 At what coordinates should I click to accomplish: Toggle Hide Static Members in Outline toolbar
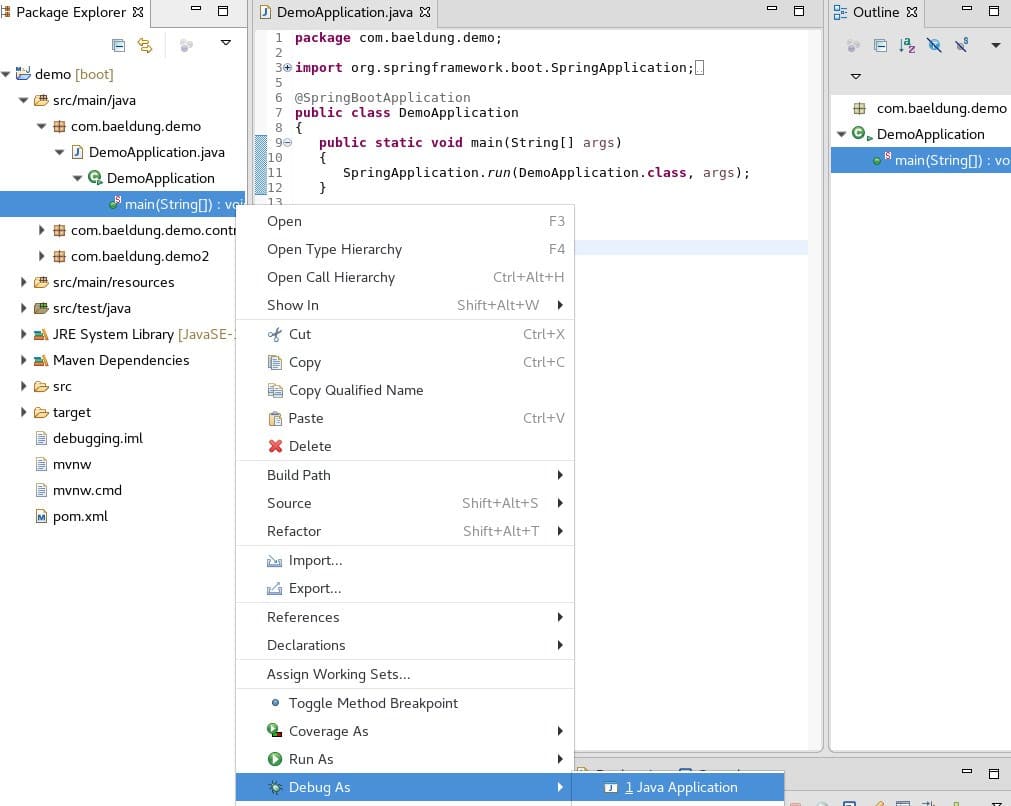tap(961, 45)
